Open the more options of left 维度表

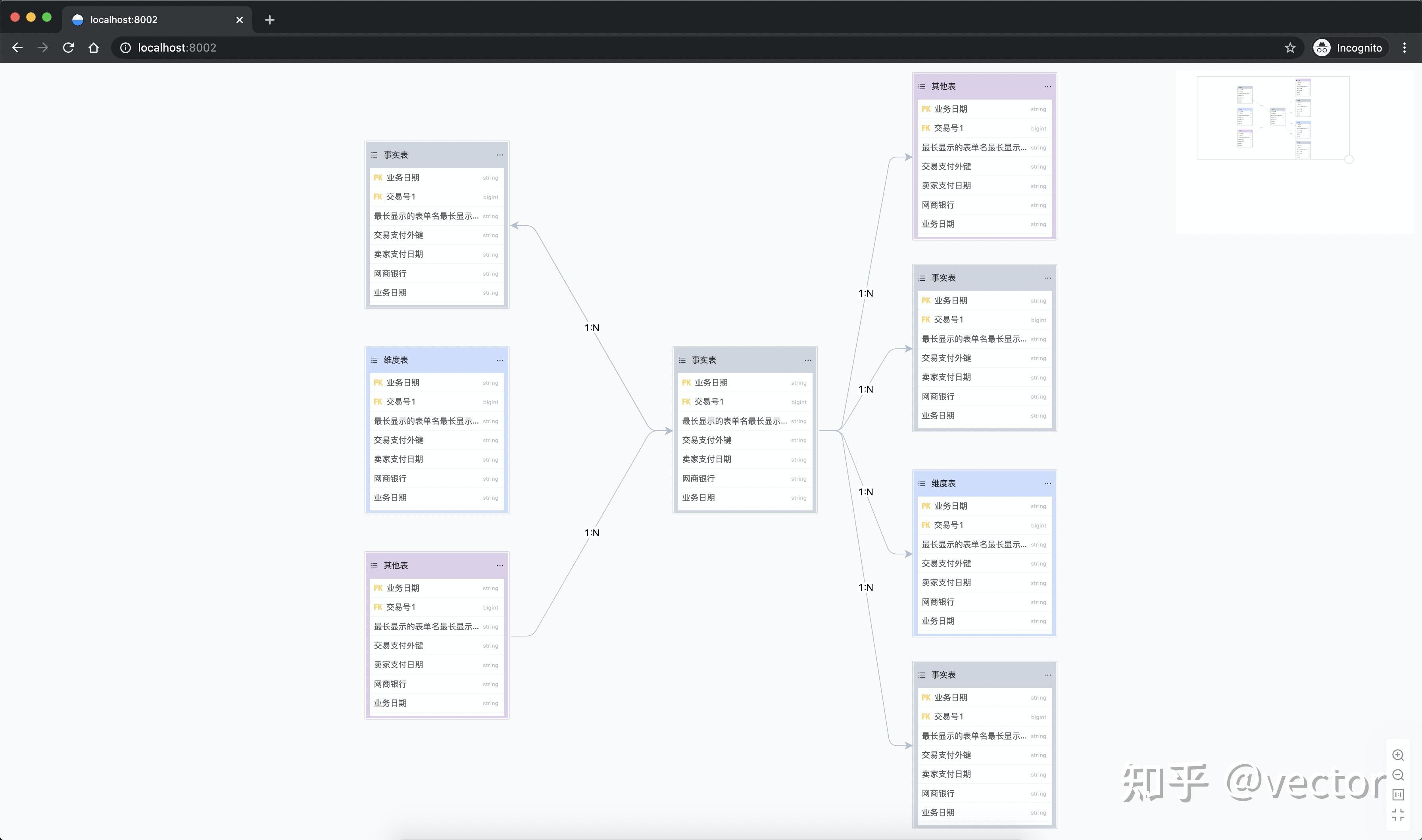(500, 360)
